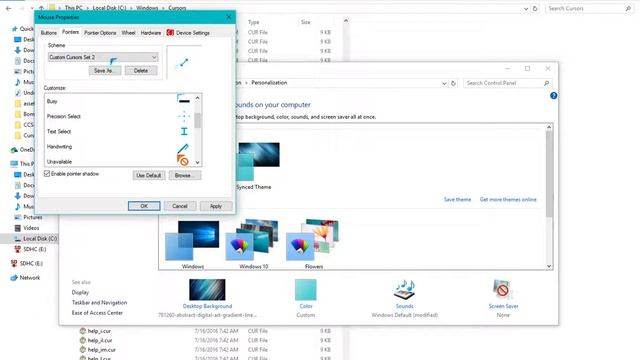The image size is (640, 360).
Task: Select the Busy pointer row
Action: (119, 101)
